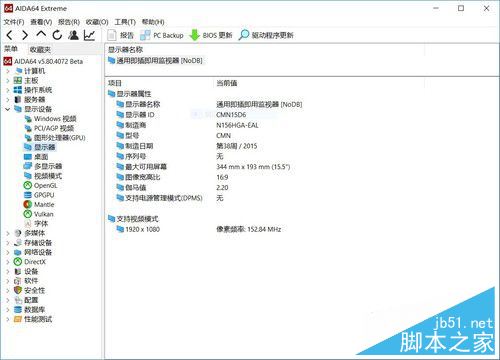Select the 视频模式 tree item
The width and height of the screenshot is (500, 360).
point(43,176)
